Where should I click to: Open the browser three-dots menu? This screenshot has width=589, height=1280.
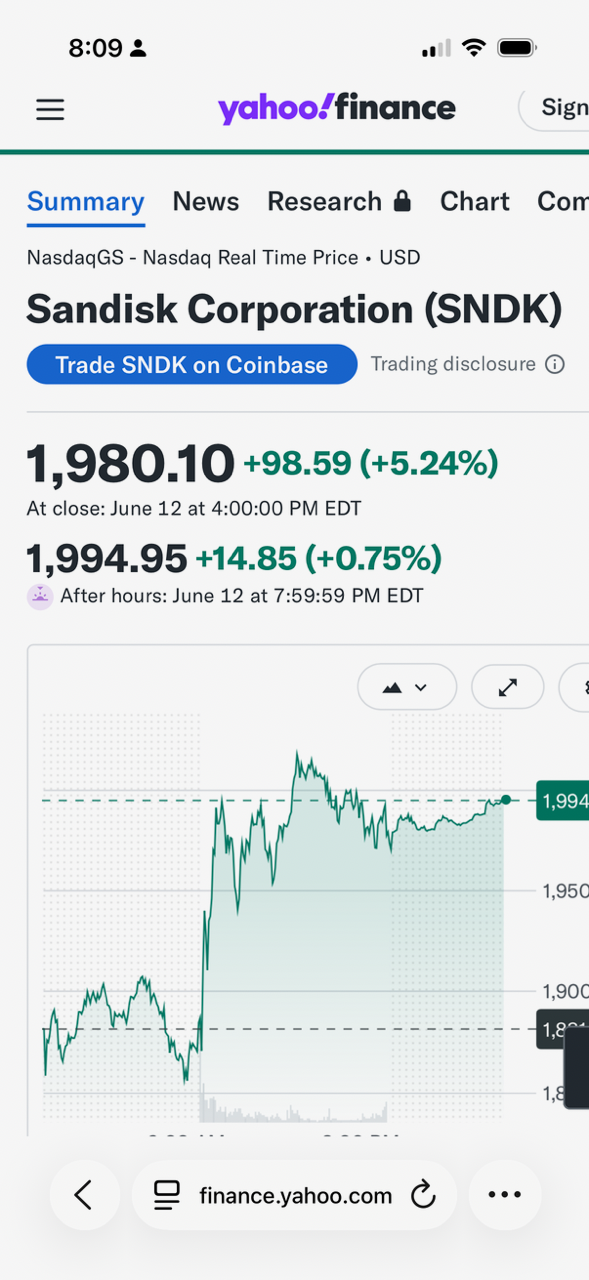pos(505,1194)
